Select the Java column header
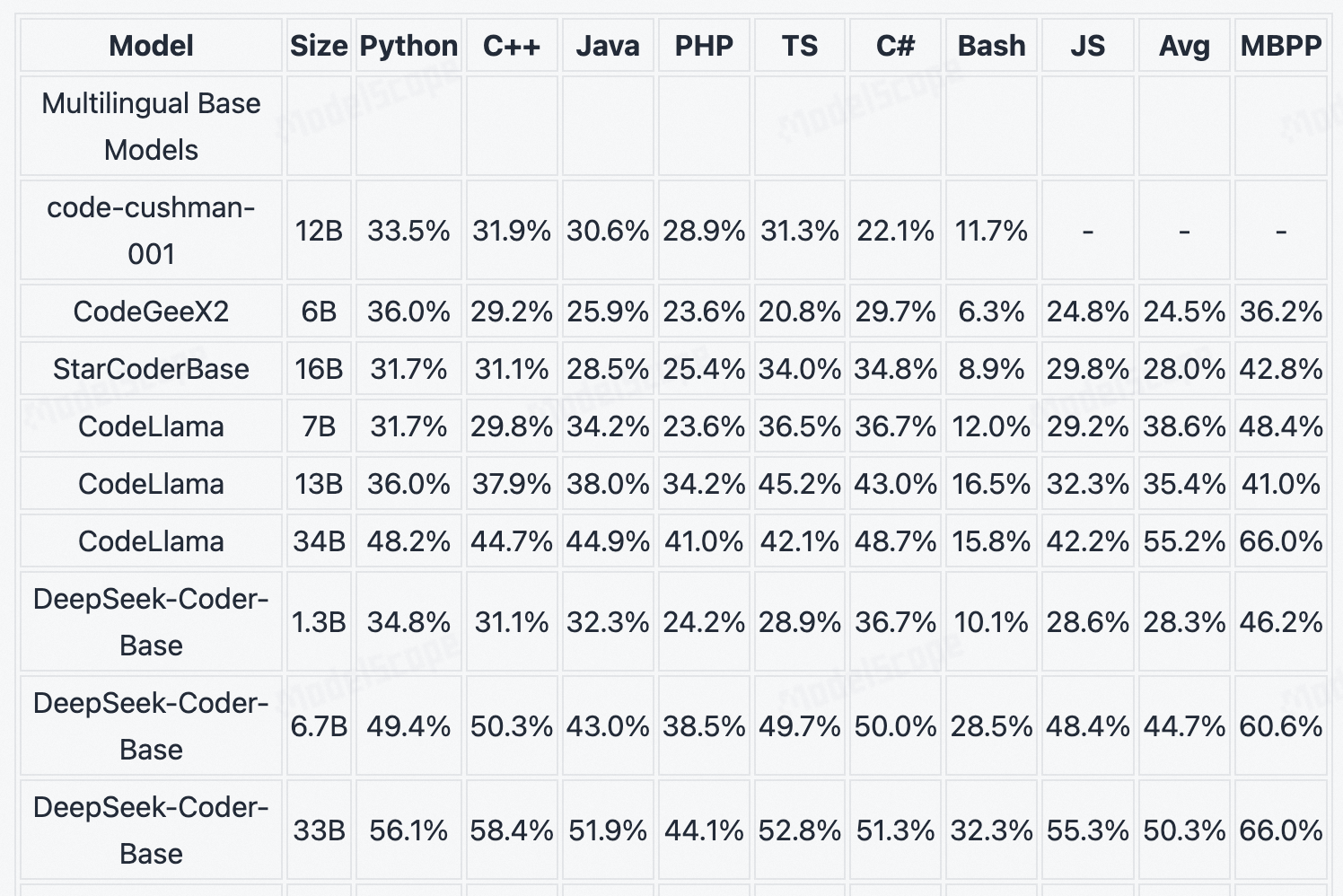1343x896 pixels. (x=608, y=46)
